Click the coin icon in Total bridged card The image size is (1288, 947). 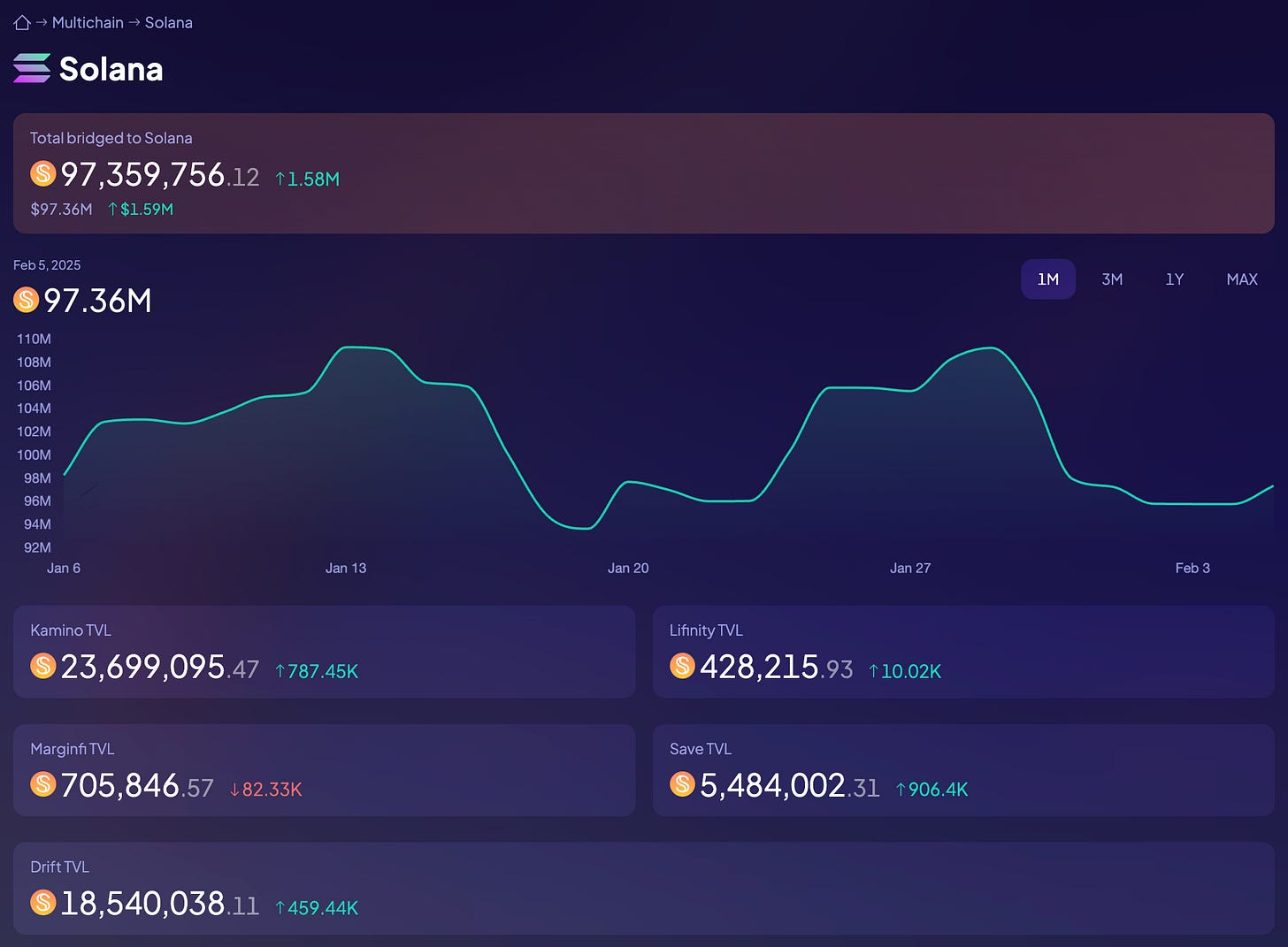(43, 173)
